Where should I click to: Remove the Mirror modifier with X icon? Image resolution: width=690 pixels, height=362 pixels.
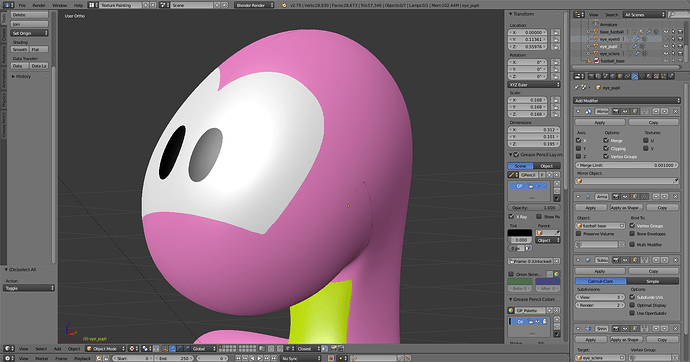(x=675, y=111)
